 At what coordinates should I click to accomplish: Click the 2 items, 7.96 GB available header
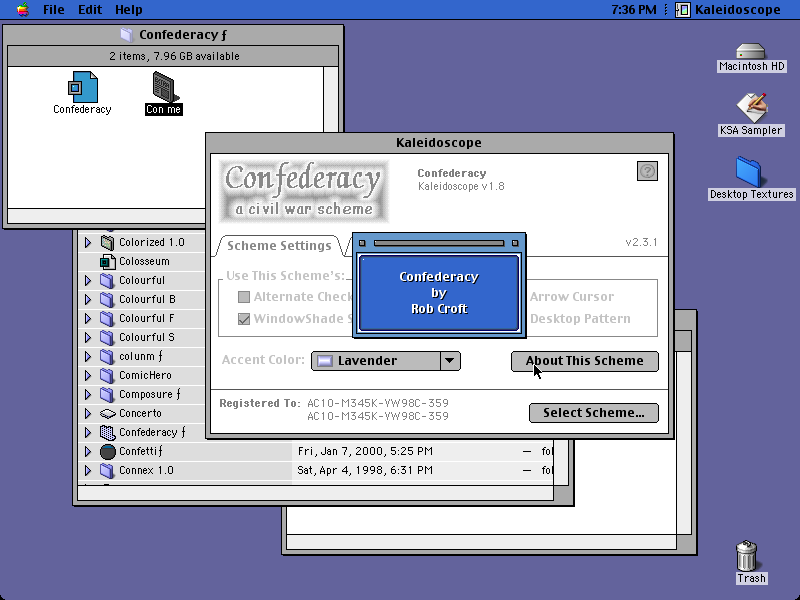pos(174,56)
